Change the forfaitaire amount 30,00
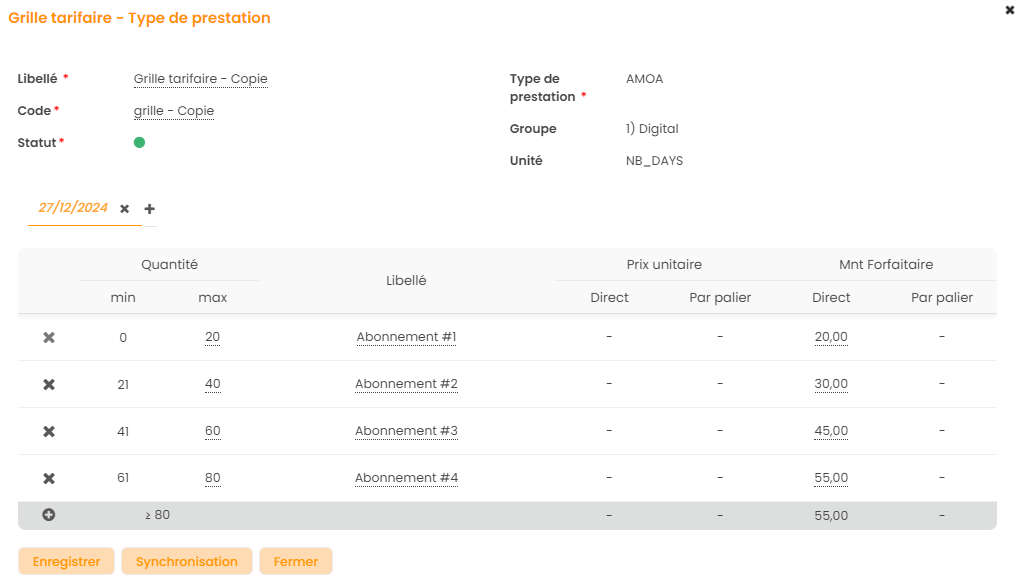1020x588 pixels. click(831, 385)
